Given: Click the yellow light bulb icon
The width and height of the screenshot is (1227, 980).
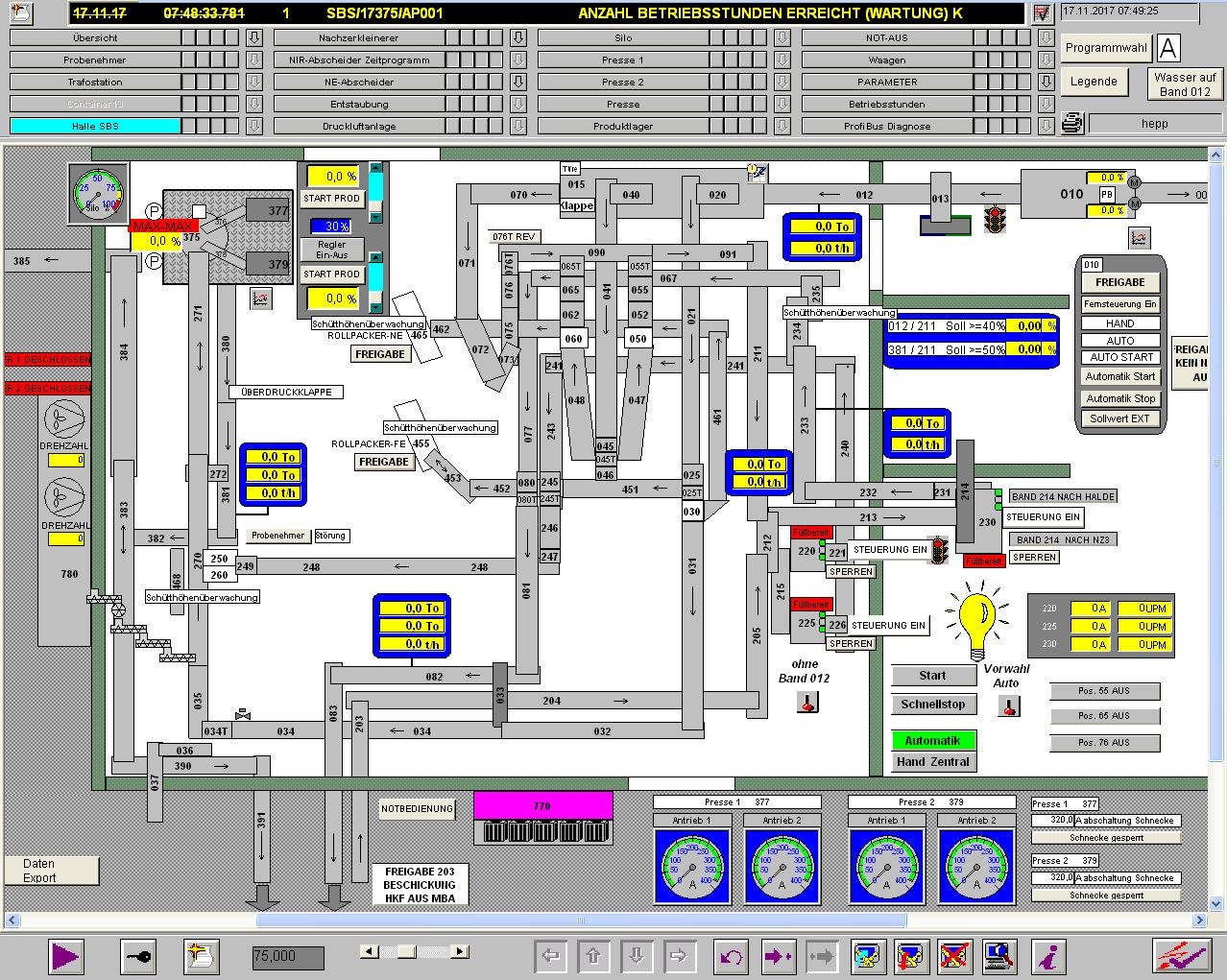Looking at the screenshot, I should coord(976,619).
